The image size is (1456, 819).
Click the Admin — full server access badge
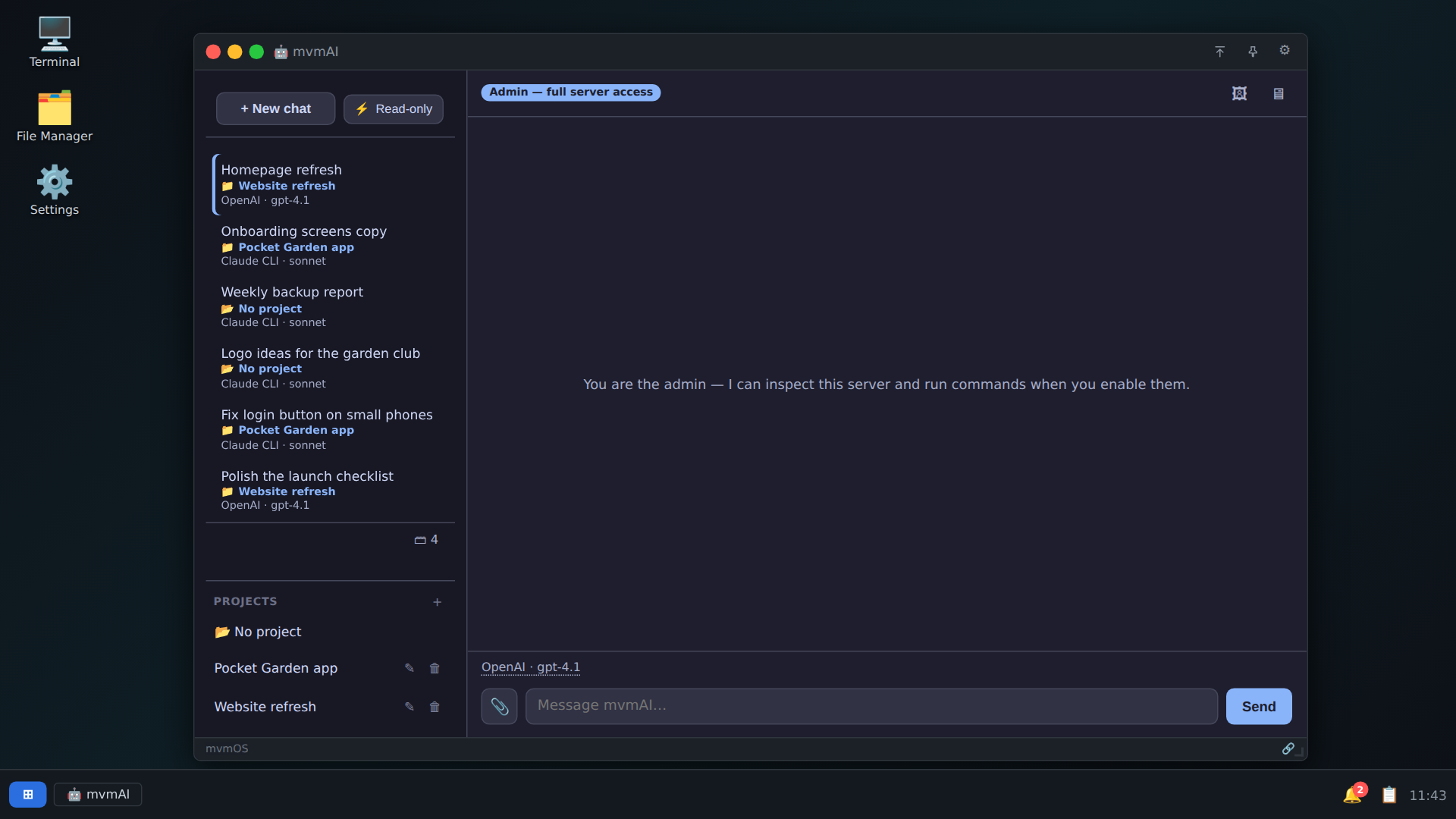click(571, 92)
